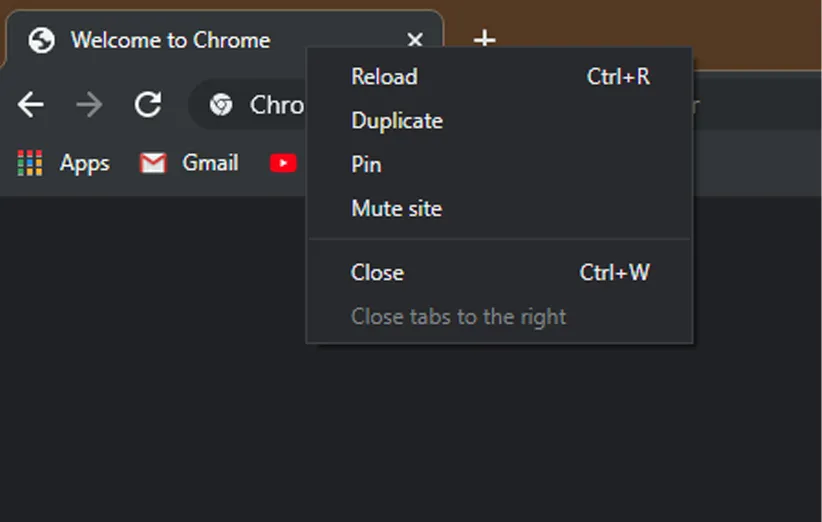
Task: Mute site from the context menu
Action: (x=396, y=209)
